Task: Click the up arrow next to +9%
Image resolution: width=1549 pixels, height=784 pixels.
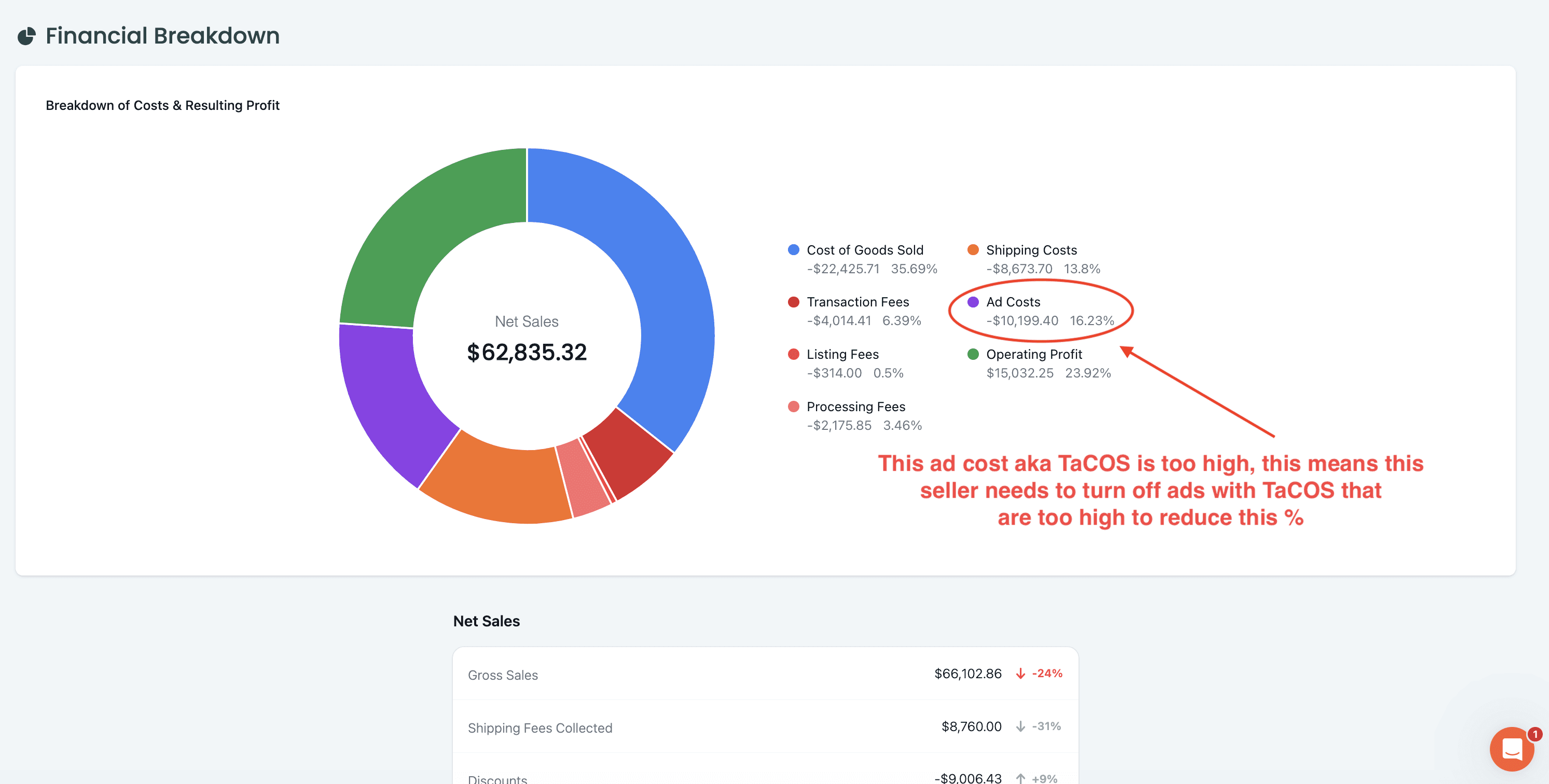Action: (x=1020, y=779)
